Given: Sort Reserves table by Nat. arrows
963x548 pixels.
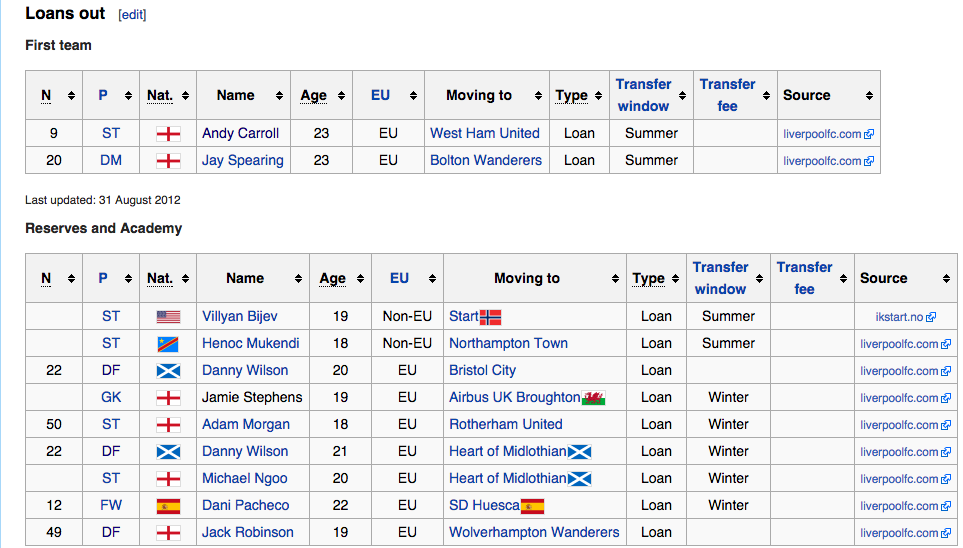Looking at the screenshot, I should 185,278.
